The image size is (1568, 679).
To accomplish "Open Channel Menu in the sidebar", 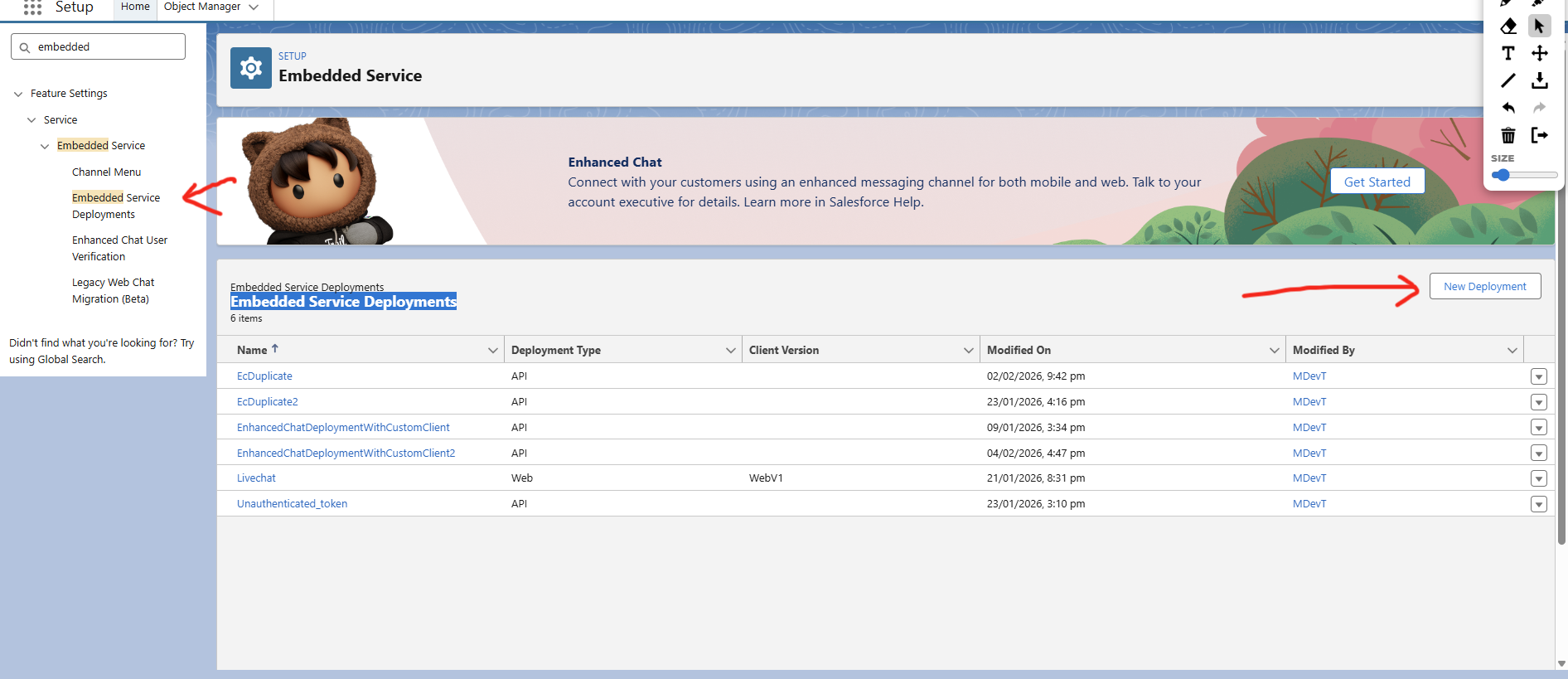I will click(x=107, y=172).
